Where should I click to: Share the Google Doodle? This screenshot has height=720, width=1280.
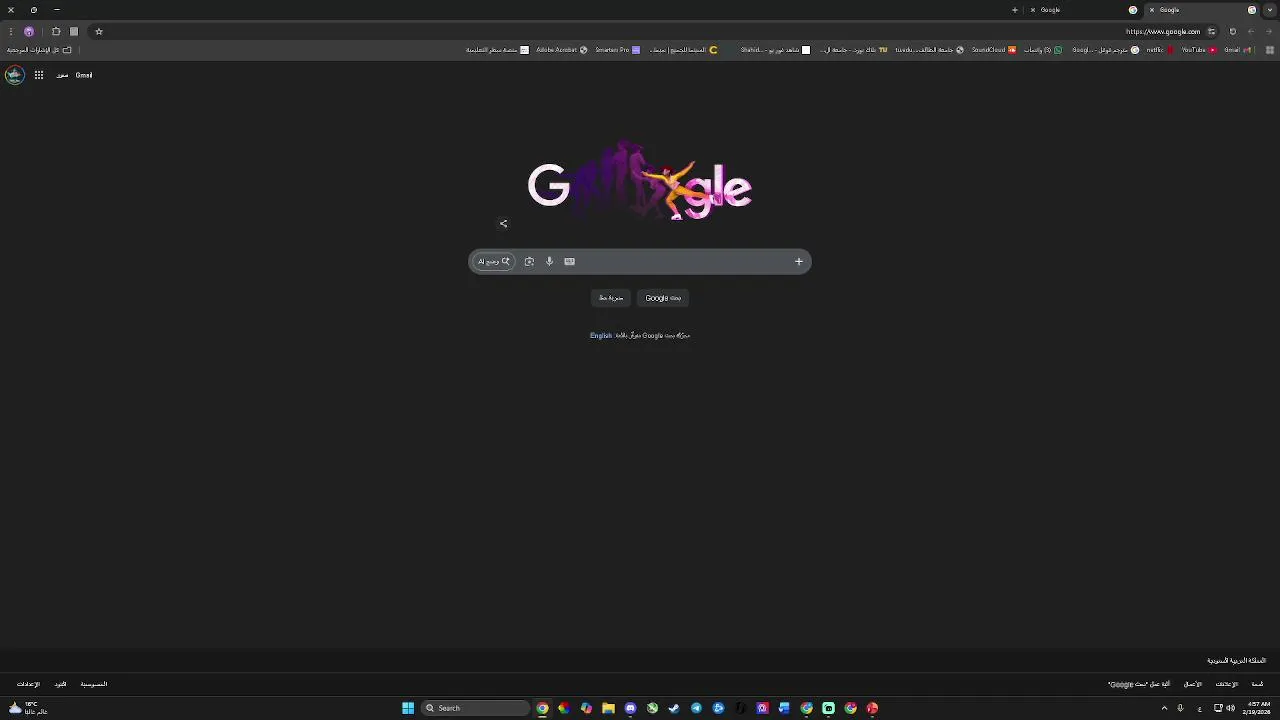pos(503,224)
